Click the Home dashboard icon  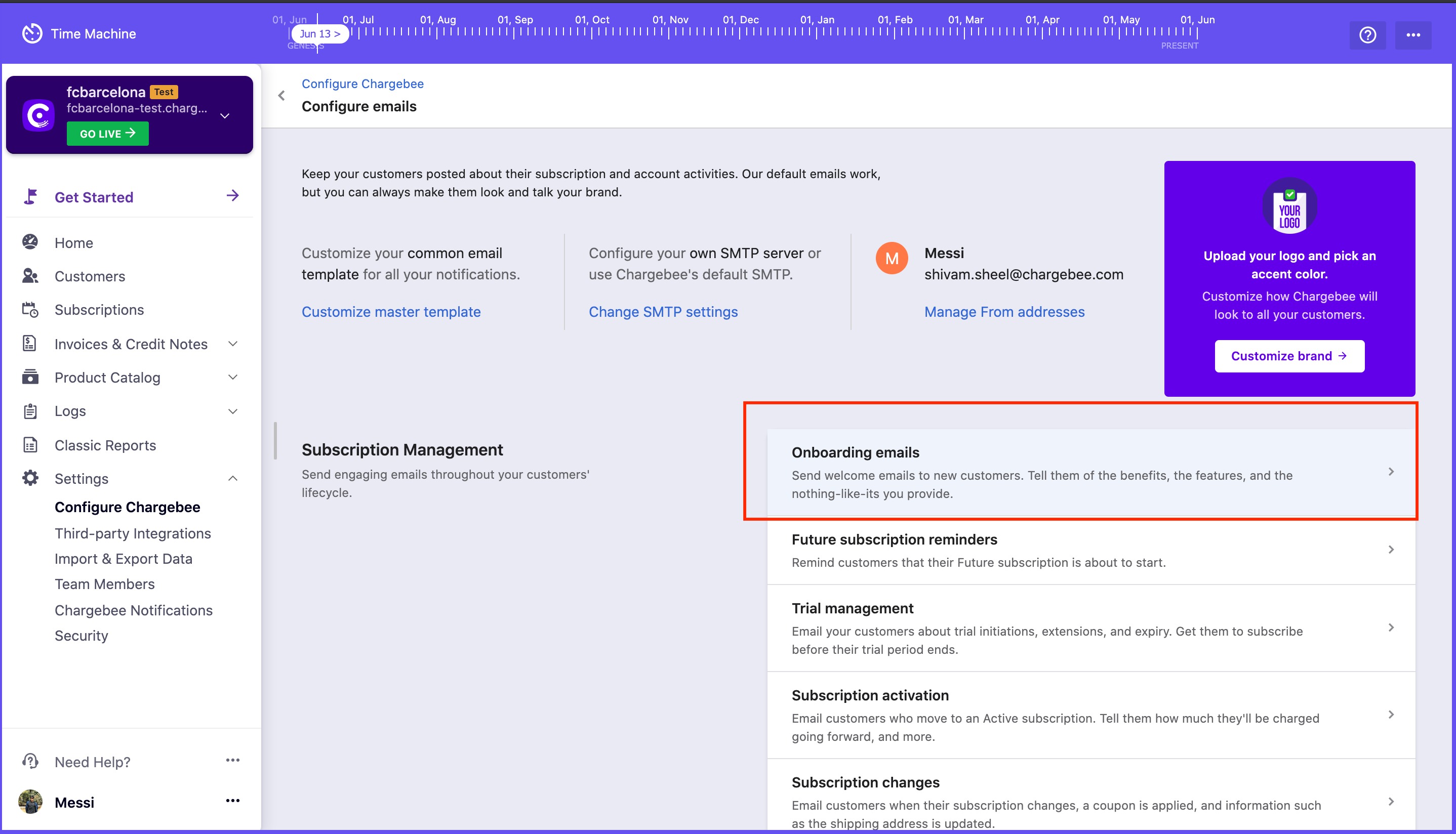point(30,242)
